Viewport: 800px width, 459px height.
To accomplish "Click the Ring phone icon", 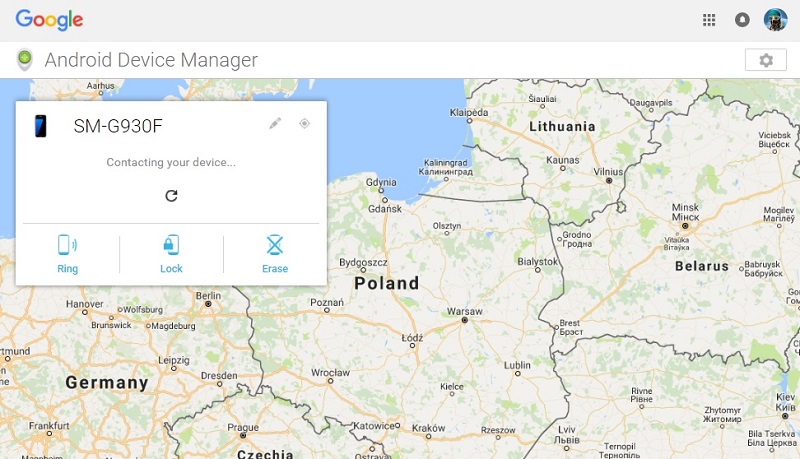I will point(67,245).
